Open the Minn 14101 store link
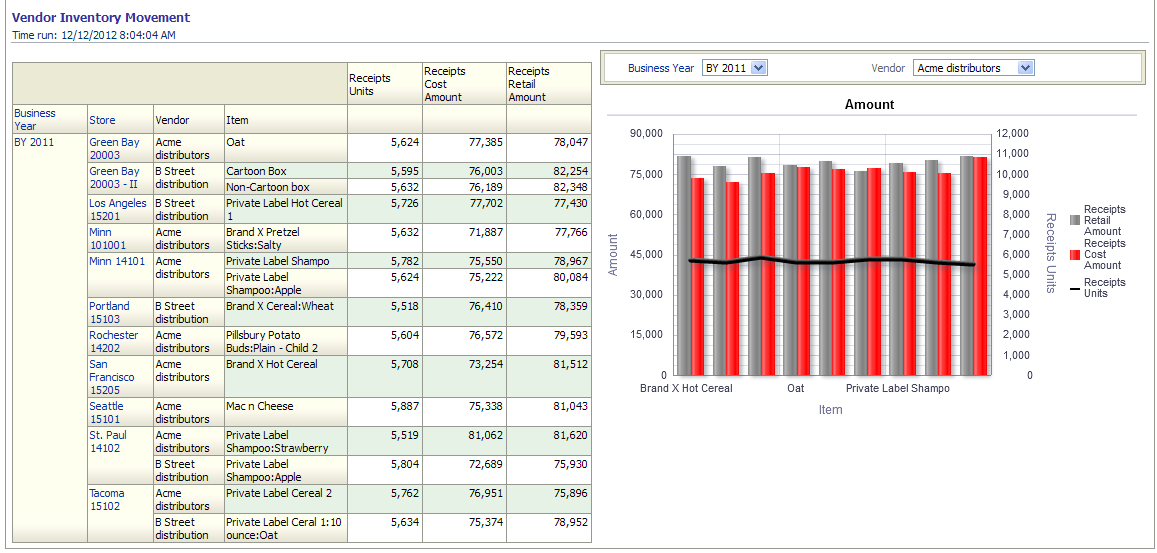Screen dimensions: 1157x553 tap(117, 261)
